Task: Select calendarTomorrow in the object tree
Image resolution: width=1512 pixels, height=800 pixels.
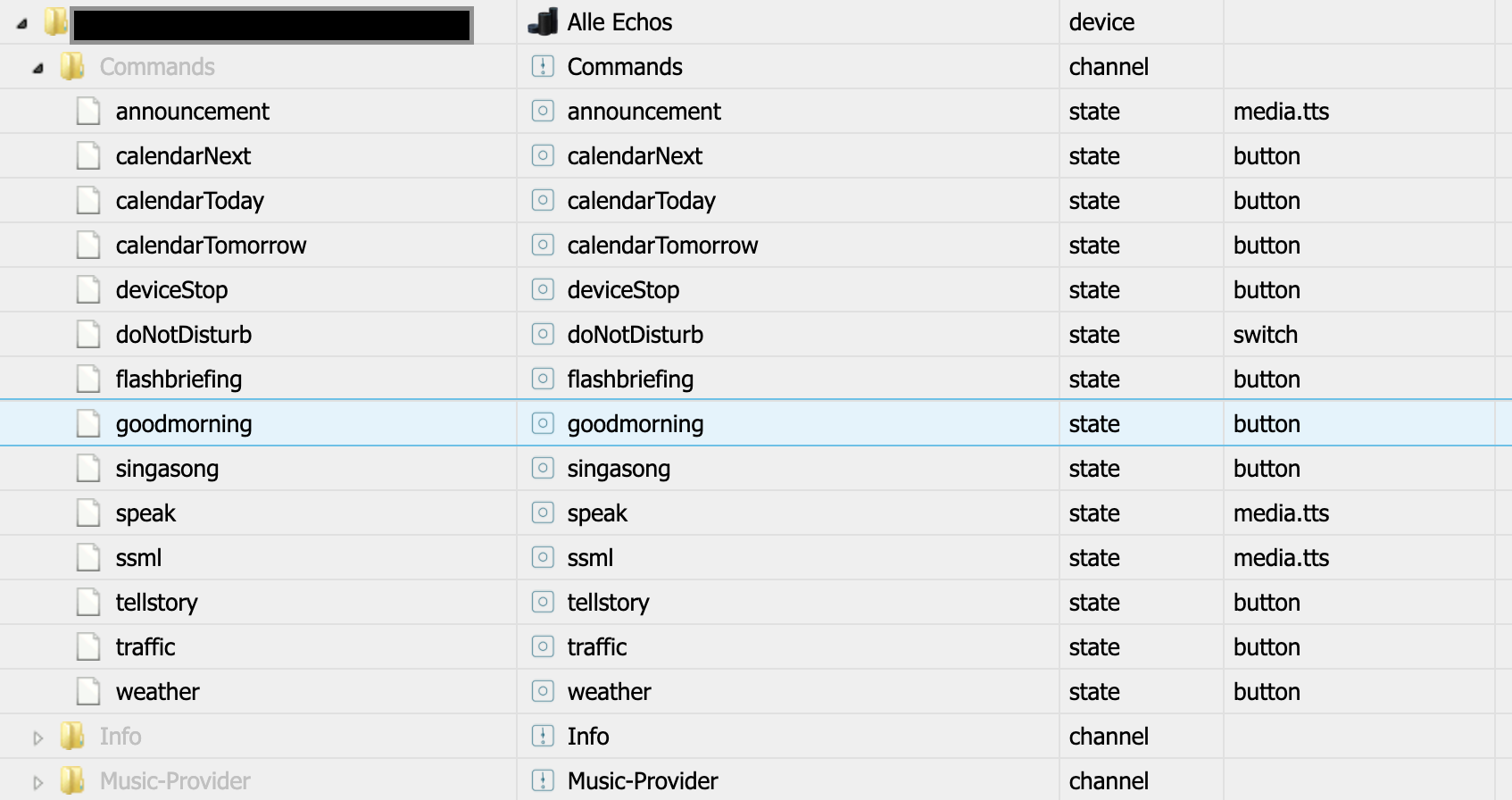Action: coord(211,246)
